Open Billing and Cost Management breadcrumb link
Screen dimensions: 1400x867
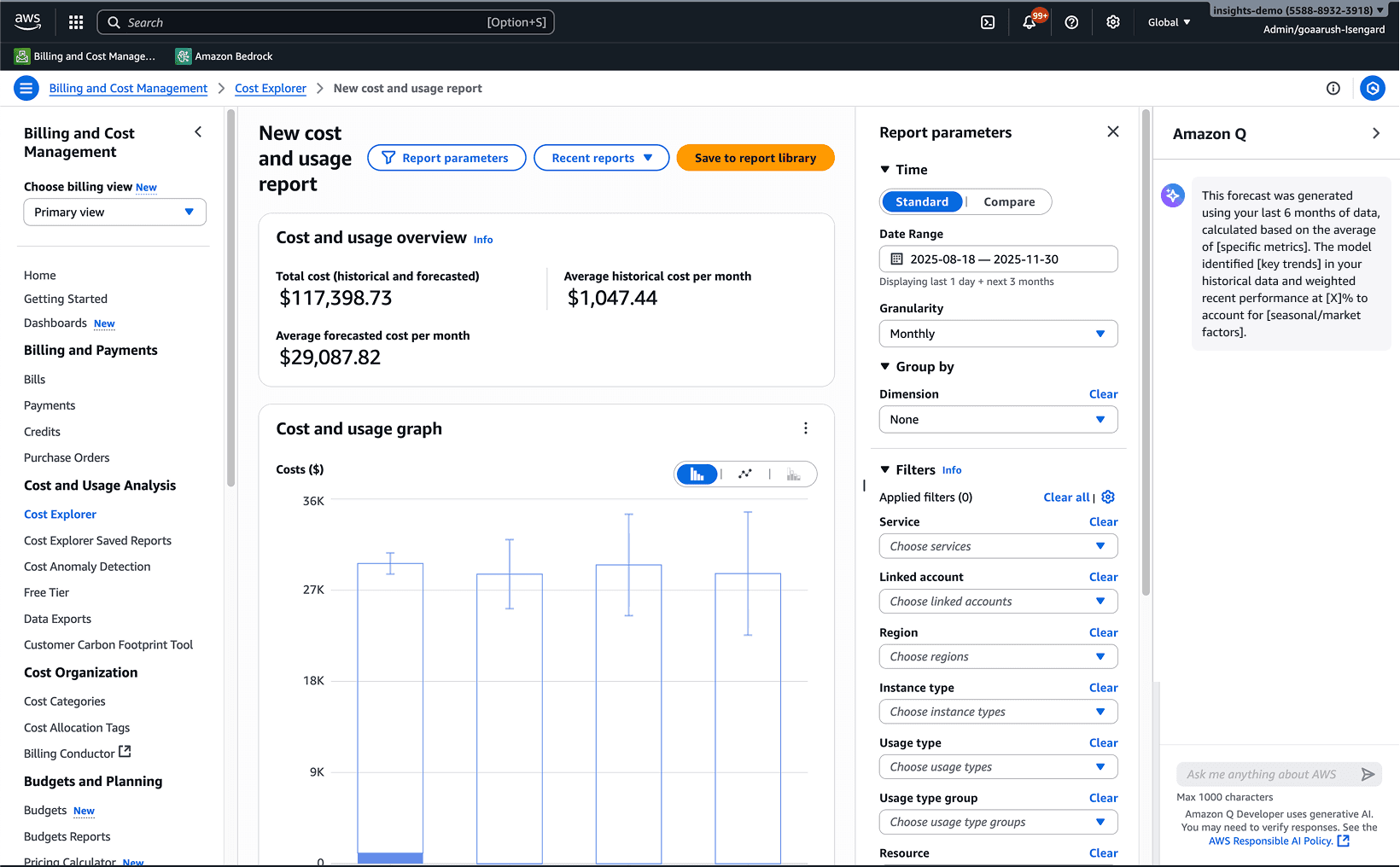coord(128,88)
